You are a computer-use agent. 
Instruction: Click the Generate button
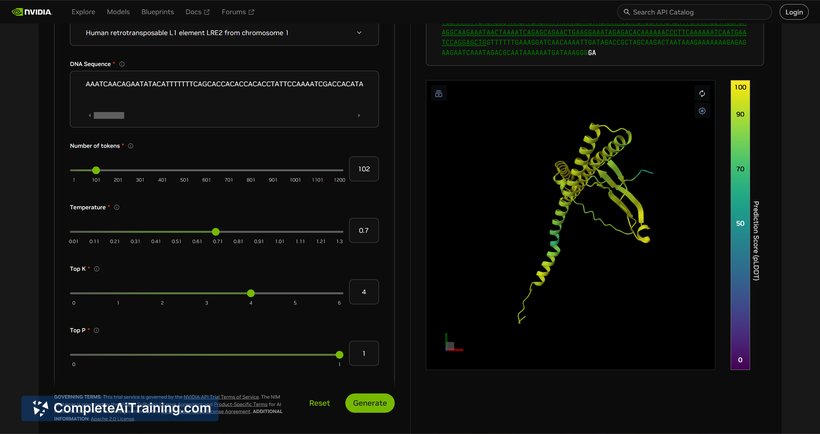click(x=370, y=403)
